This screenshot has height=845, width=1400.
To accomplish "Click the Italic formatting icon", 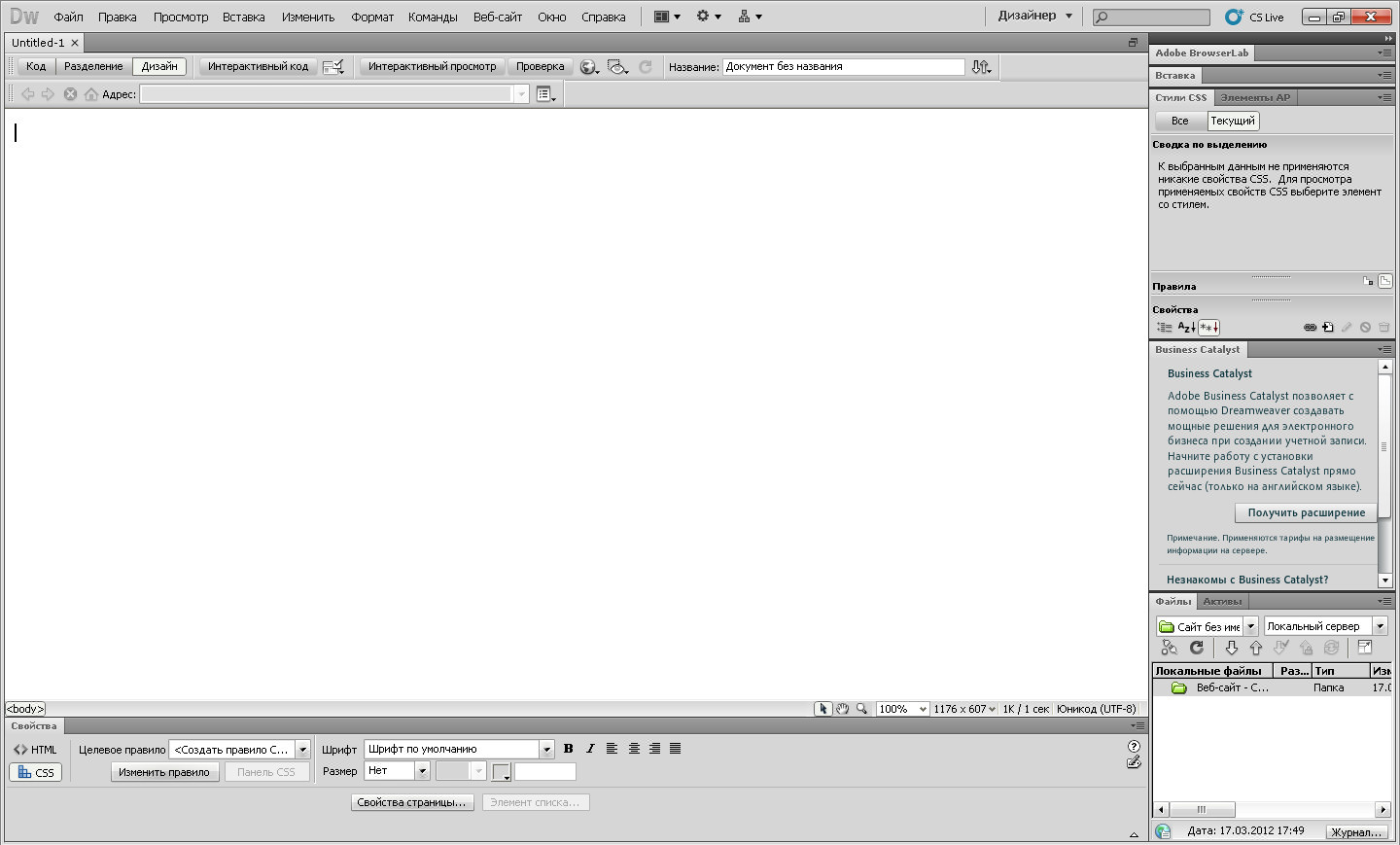I will (x=590, y=749).
